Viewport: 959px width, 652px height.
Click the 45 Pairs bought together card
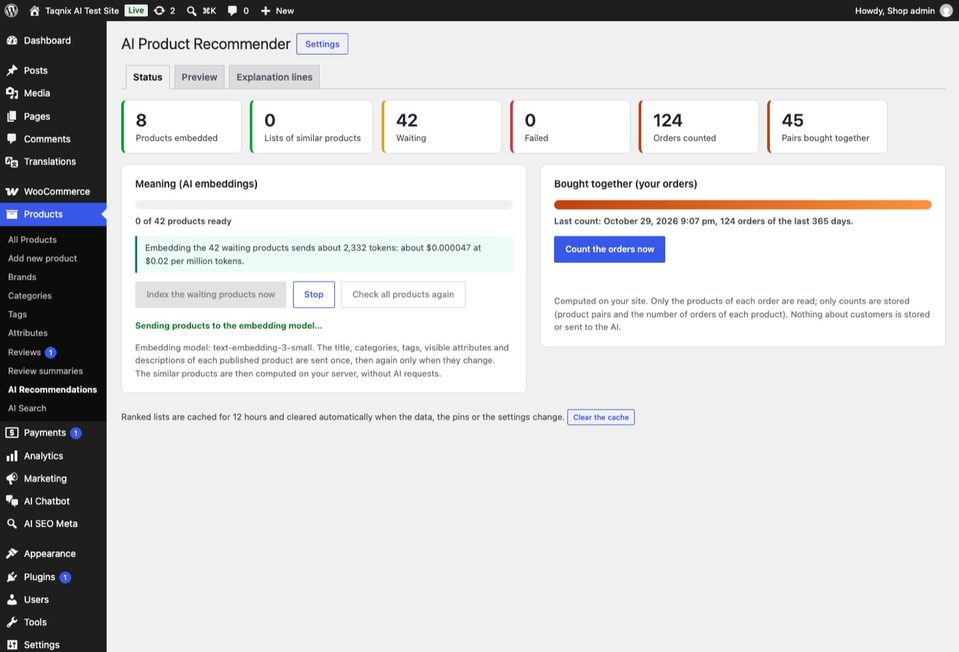[827, 127]
